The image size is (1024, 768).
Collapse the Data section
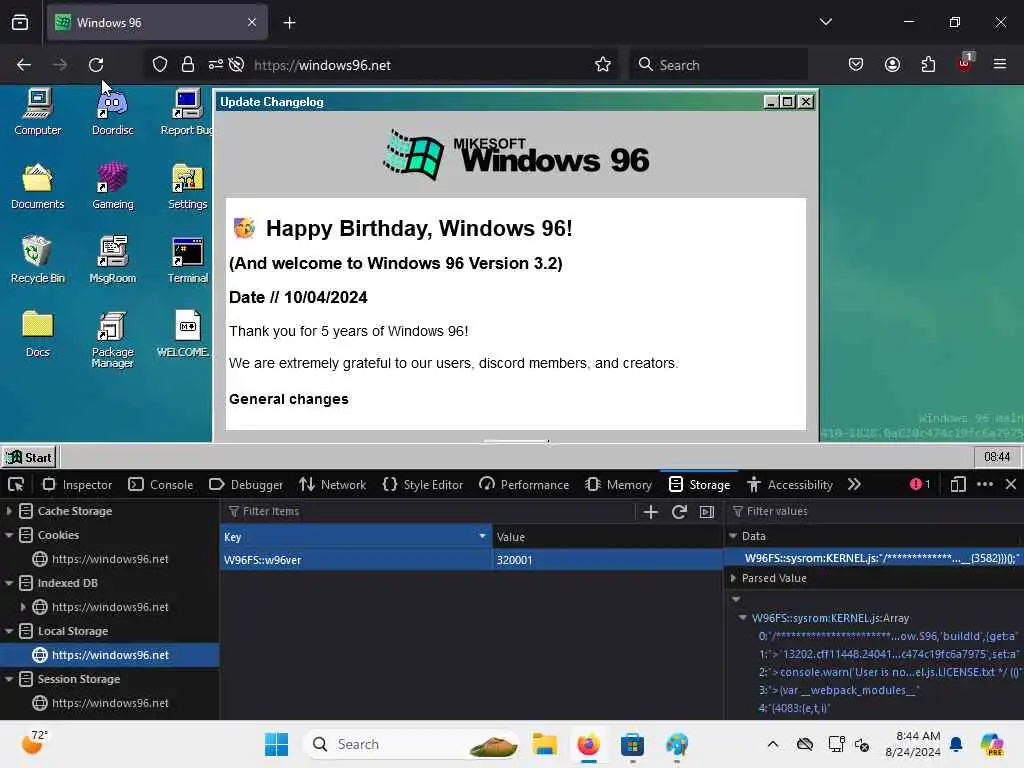(x=733, y=536)
